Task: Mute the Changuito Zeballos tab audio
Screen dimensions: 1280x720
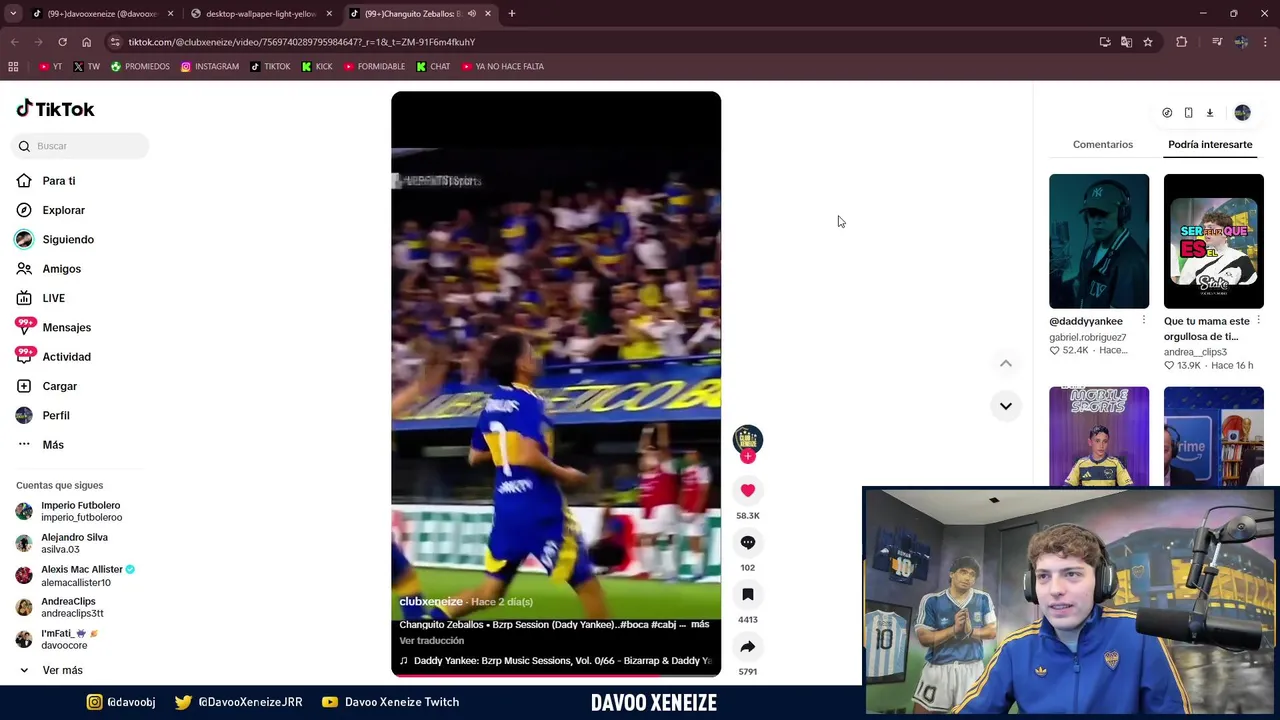Action: (472, 14)
